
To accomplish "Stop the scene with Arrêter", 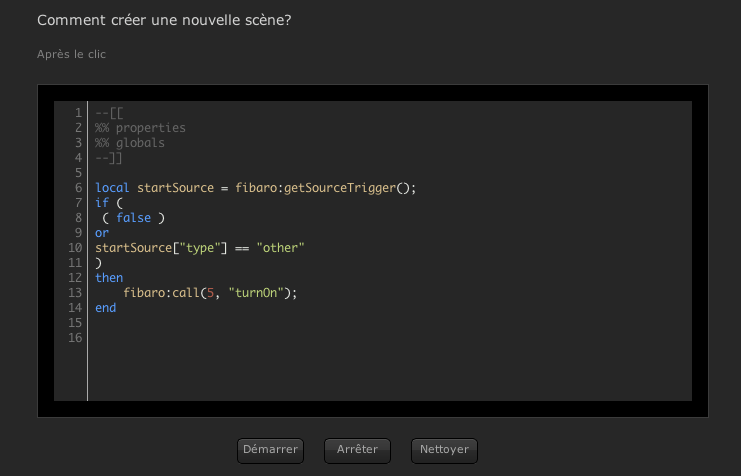I will 357,450.
